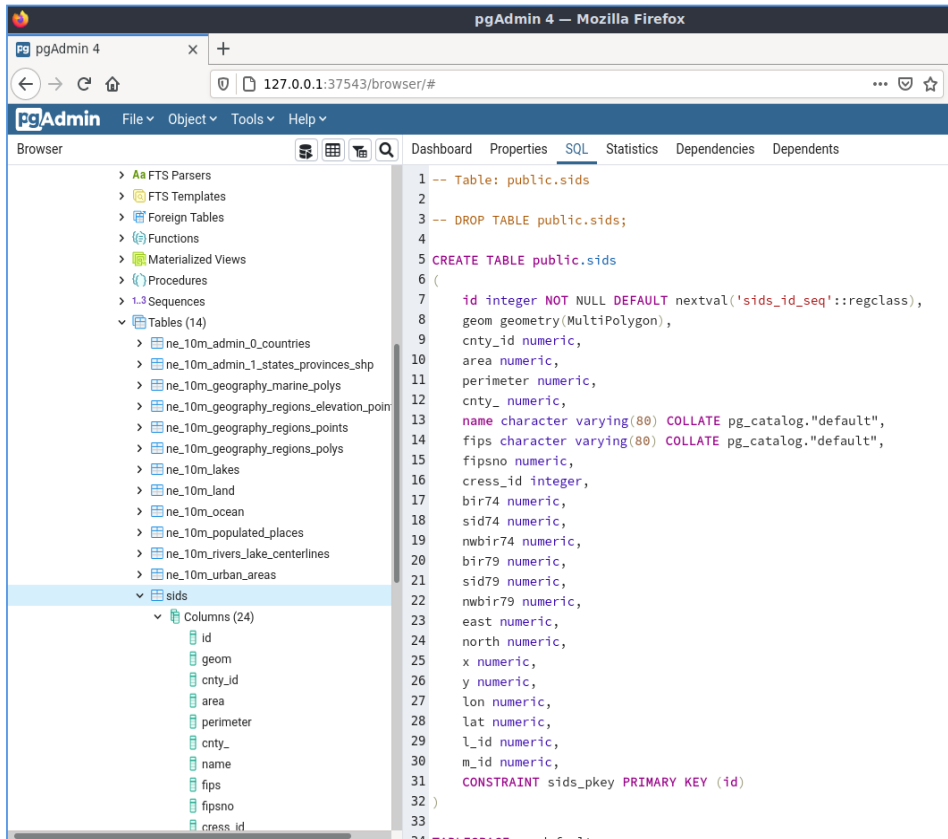Click the Columns (24) node icon

pos(175,617)
